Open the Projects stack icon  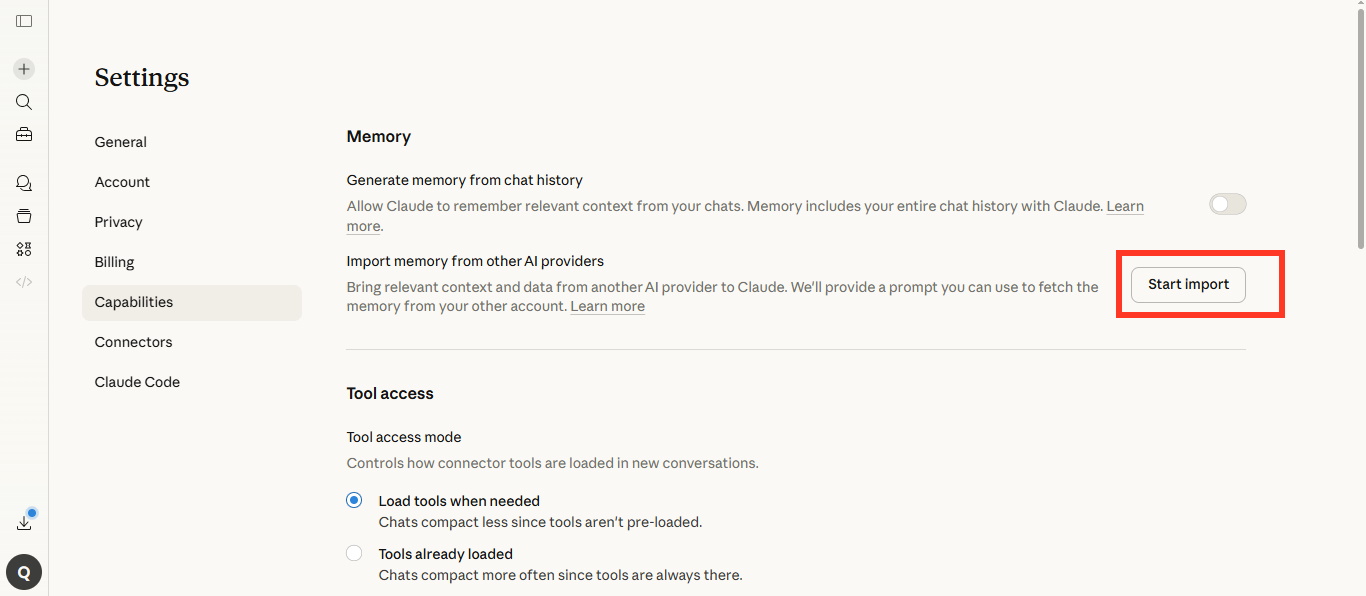point(24,216)
